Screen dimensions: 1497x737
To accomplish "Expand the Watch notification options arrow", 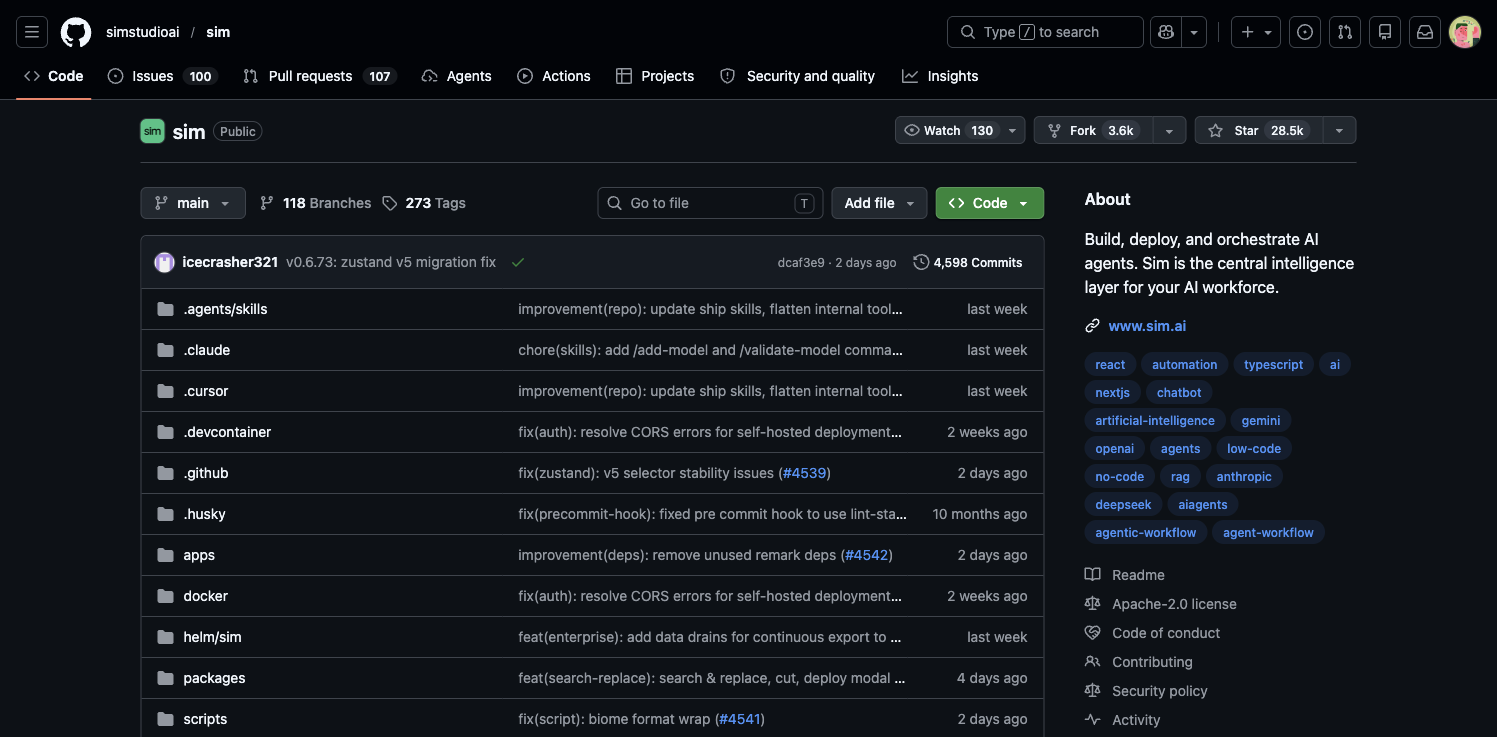I will (1013, 131).
